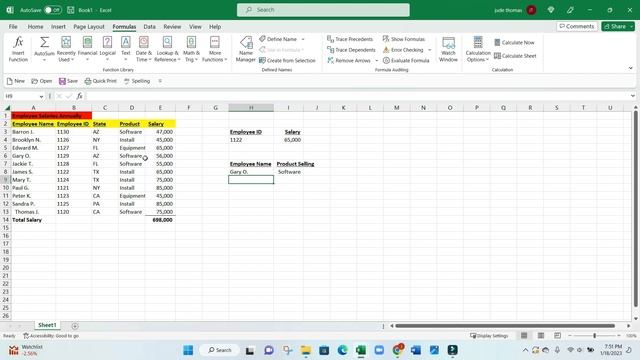
Task: Open Lookup & Reference functions
Action: pyautogui.click(x=167, y=49)
